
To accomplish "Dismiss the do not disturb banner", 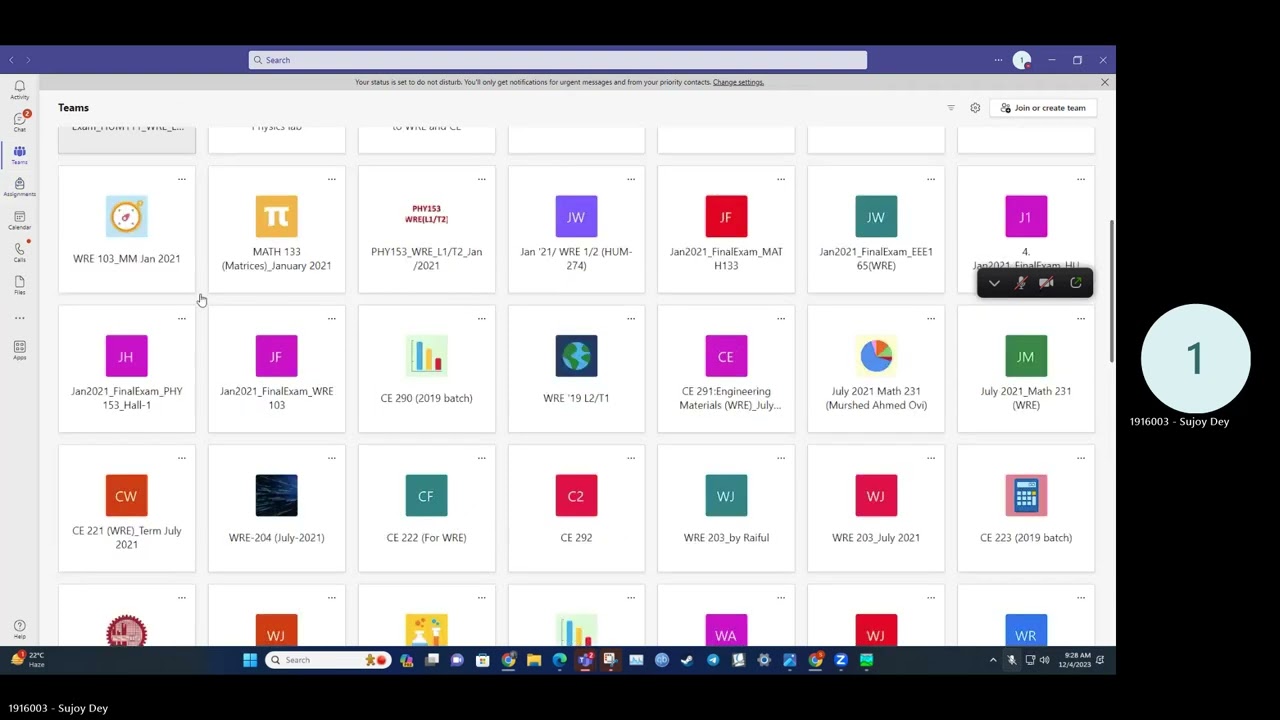I will click(1104, 82).
